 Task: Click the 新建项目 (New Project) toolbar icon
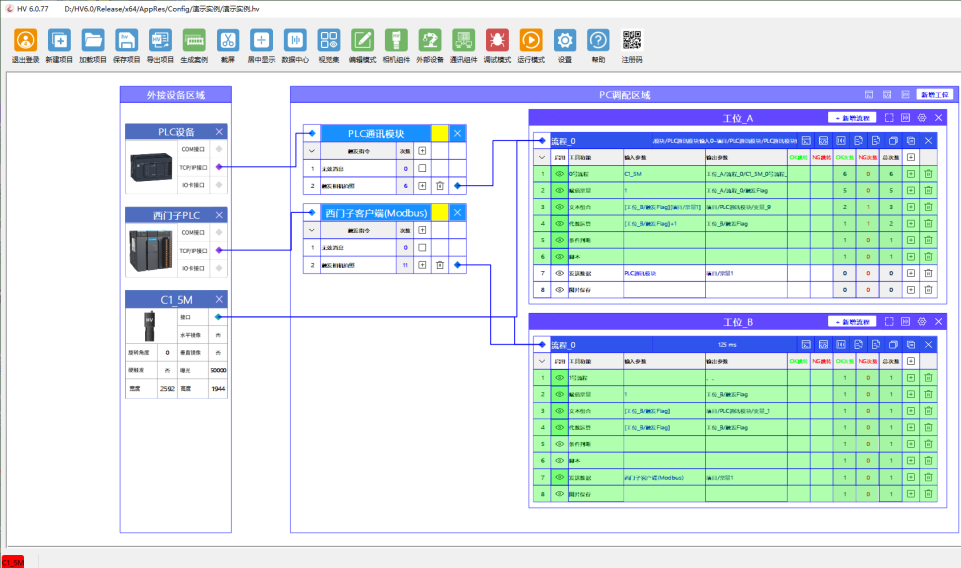(x=59, y=41)
